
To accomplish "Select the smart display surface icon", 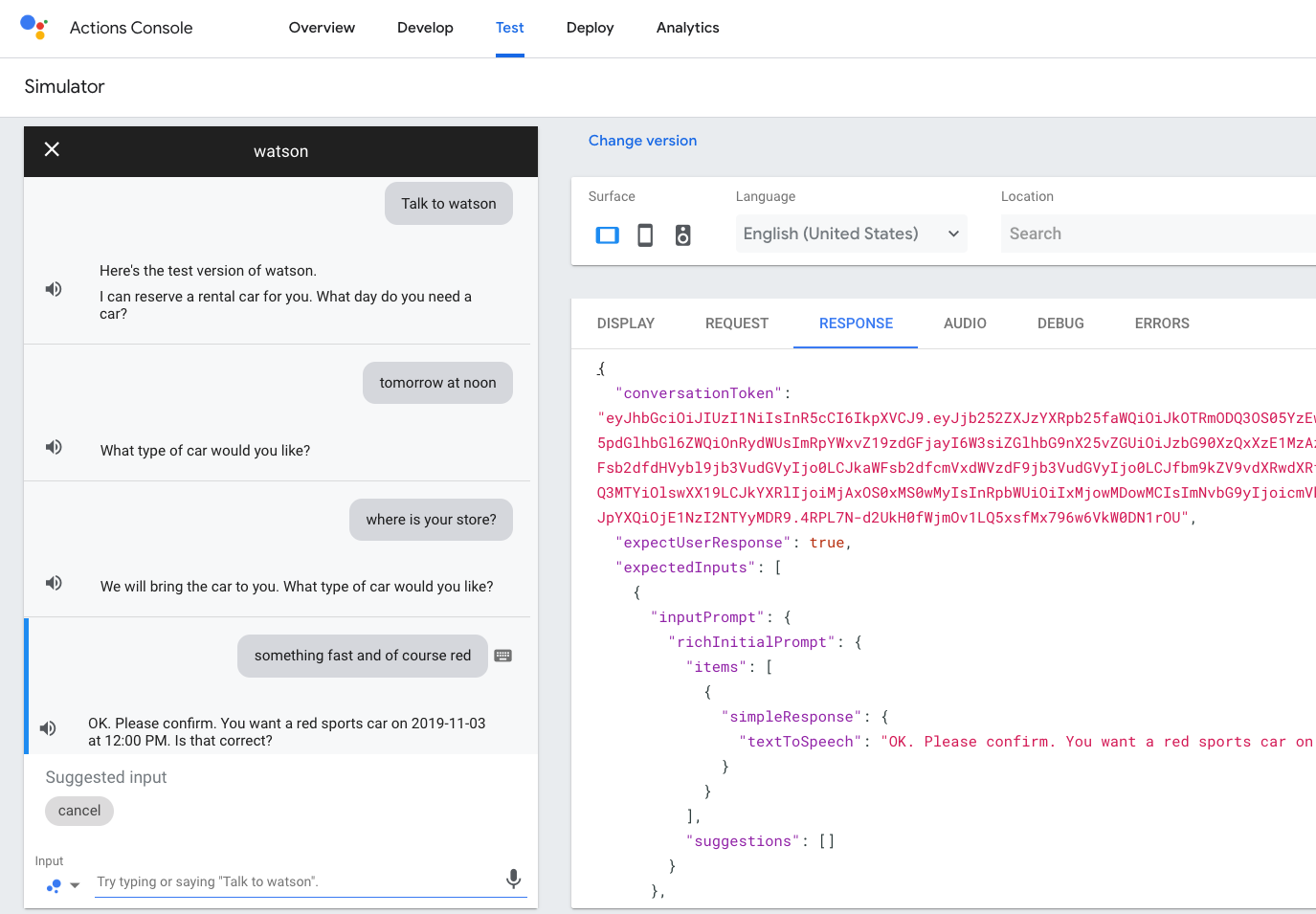I will click(x=608, y=234).
